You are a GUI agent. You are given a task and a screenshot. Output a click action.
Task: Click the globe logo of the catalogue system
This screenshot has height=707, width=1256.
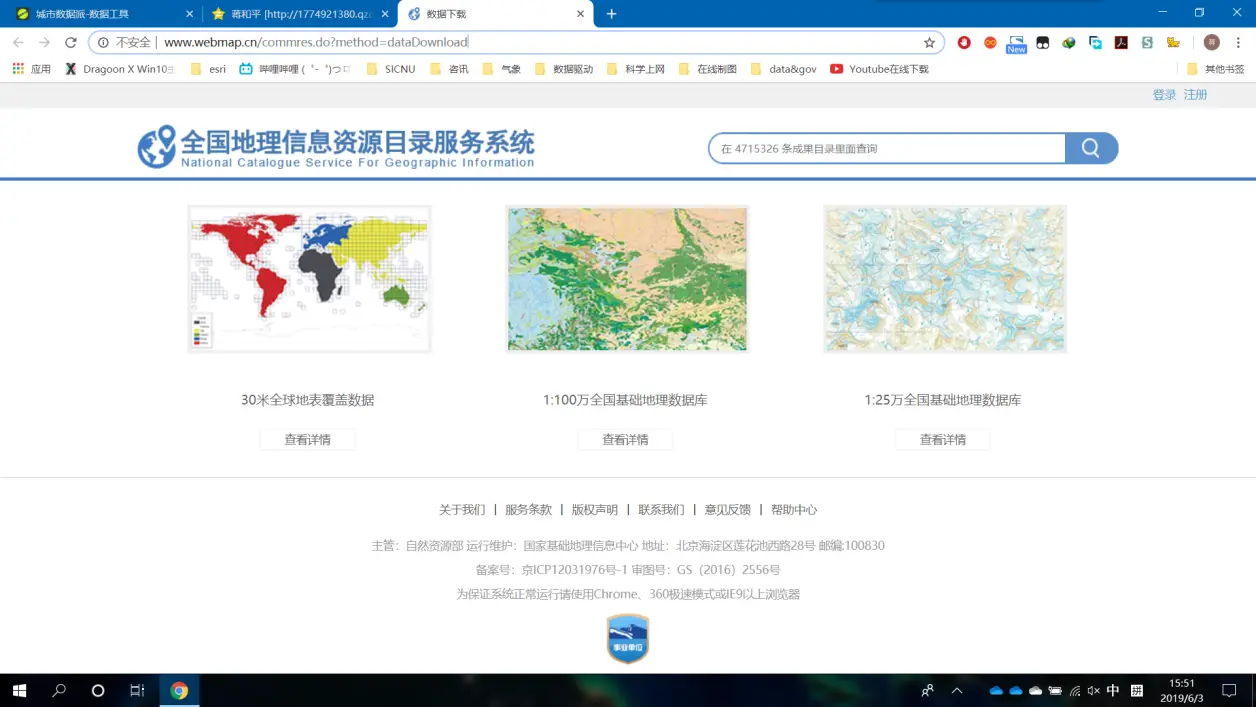[x=157, y=147]
